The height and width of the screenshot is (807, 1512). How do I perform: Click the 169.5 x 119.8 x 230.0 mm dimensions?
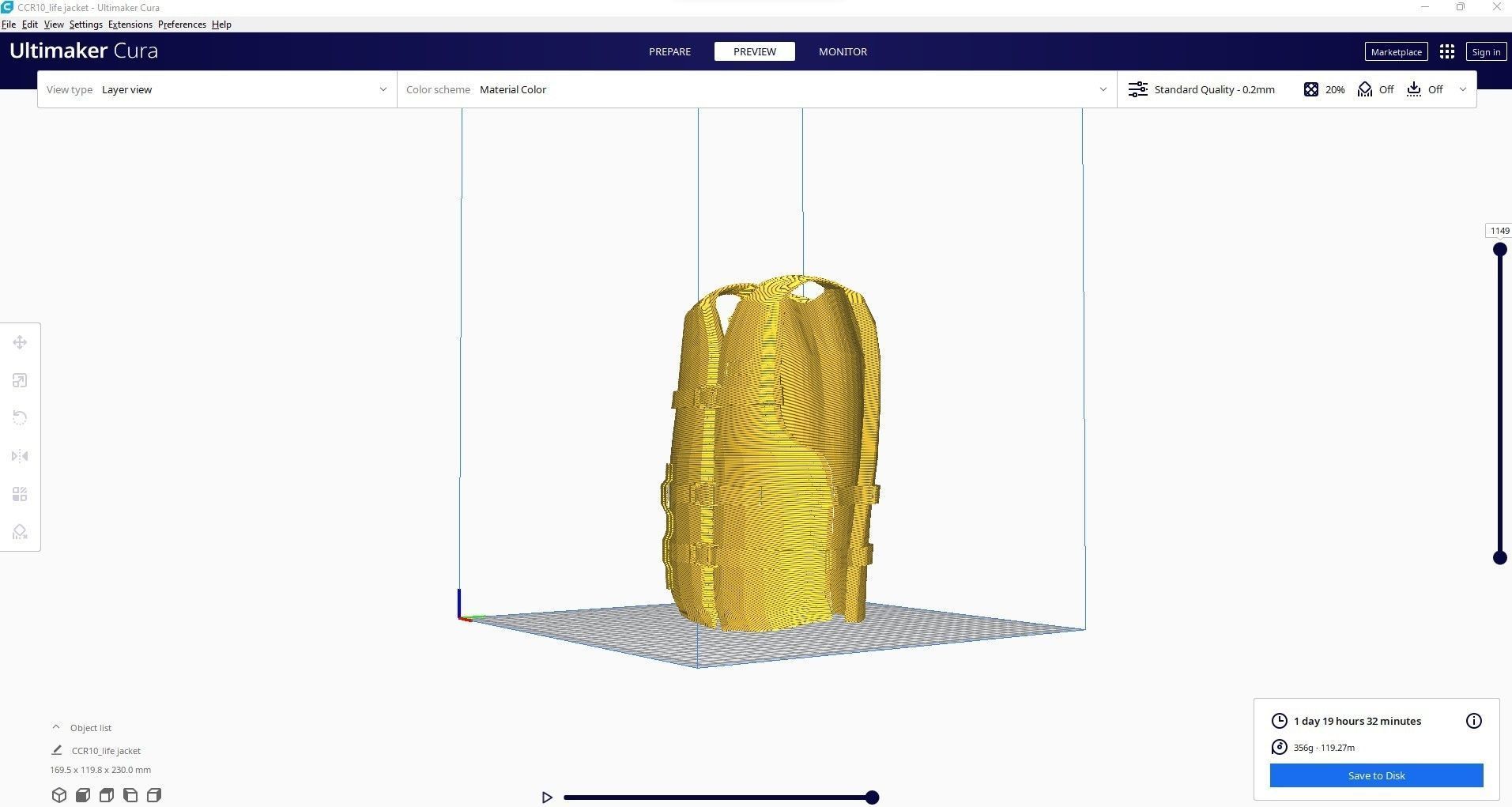pyautogui.click(x=100, y=770)
